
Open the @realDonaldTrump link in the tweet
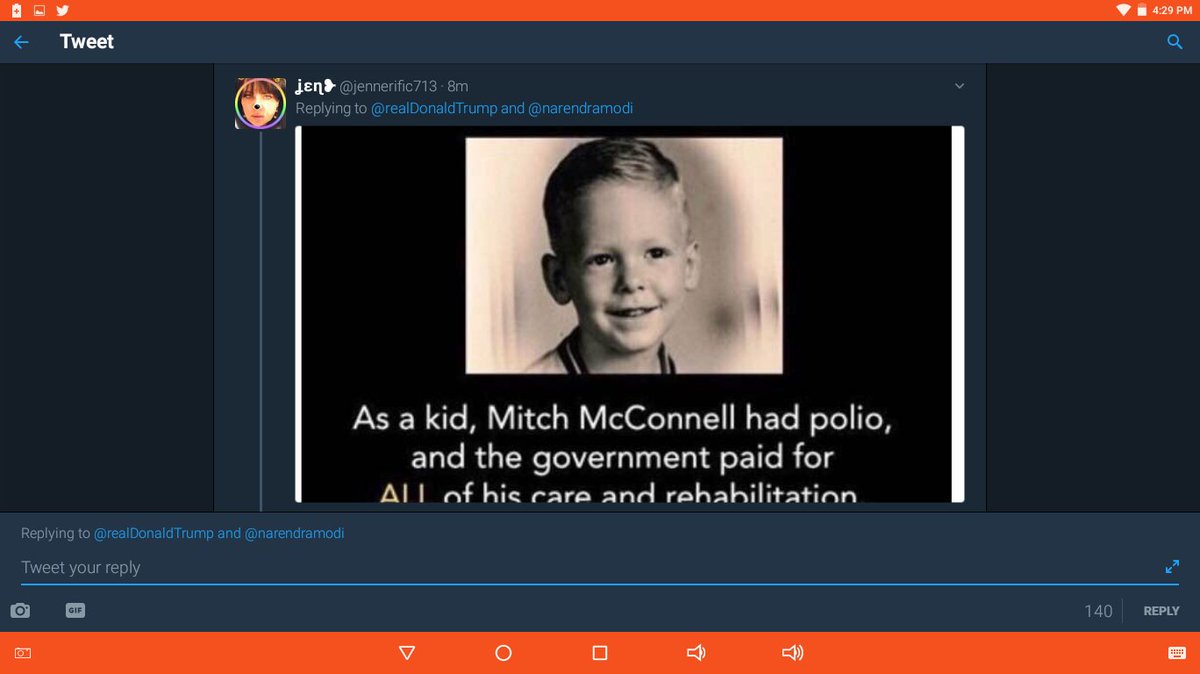(x=434, y=108)
